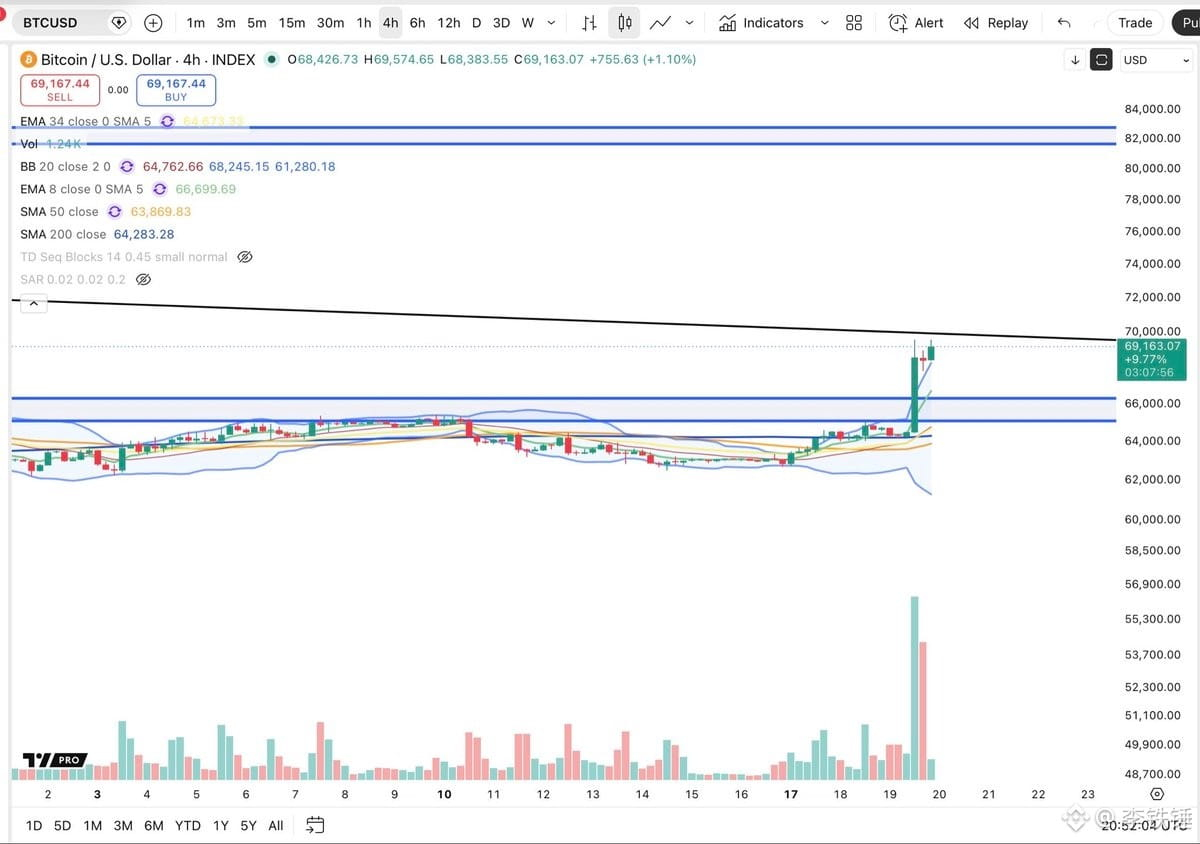Show the hidden SAR indicator
The width and height of the screenshot is (1200, 844).
click(x=143, y=280)
